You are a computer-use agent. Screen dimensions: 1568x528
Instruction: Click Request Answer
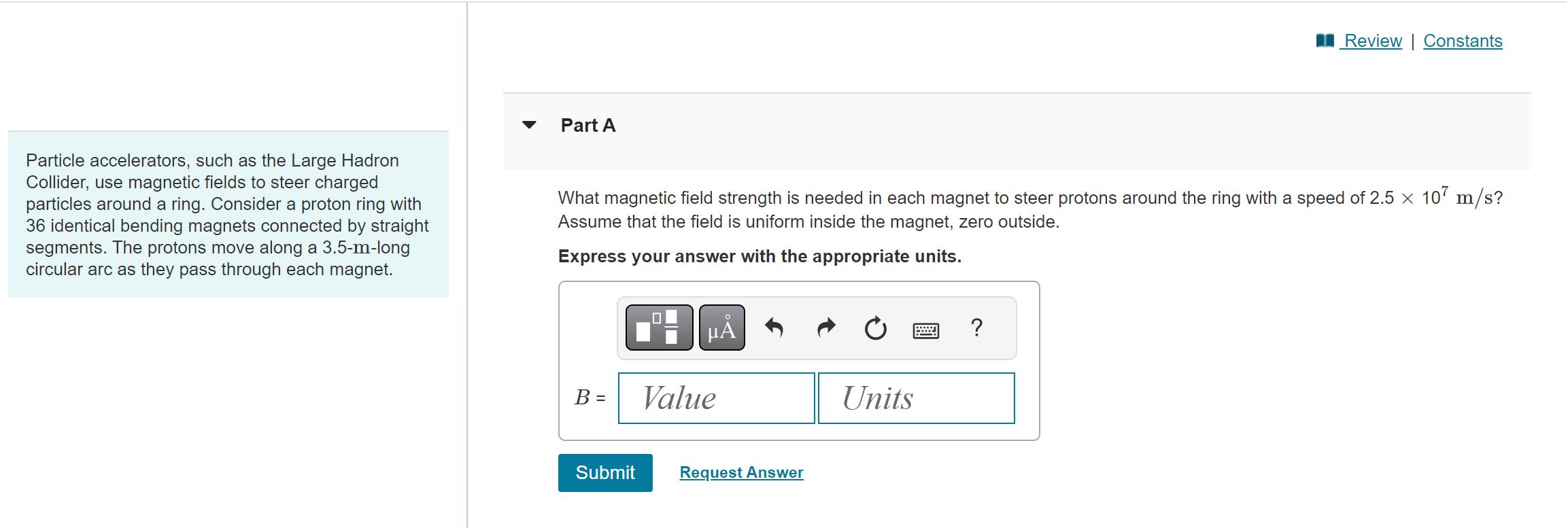[x=742, y=472]
